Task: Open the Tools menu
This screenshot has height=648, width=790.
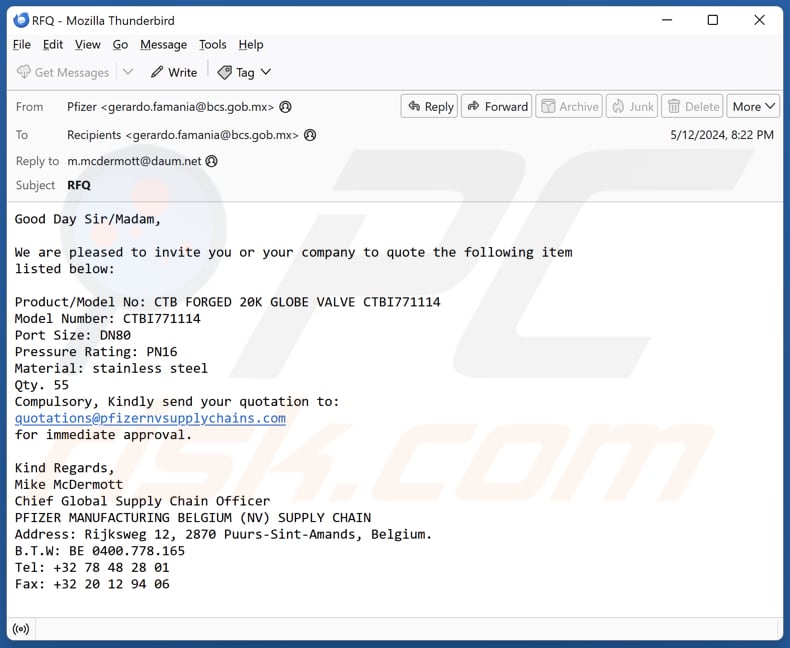Action: [x=212, y=44]
